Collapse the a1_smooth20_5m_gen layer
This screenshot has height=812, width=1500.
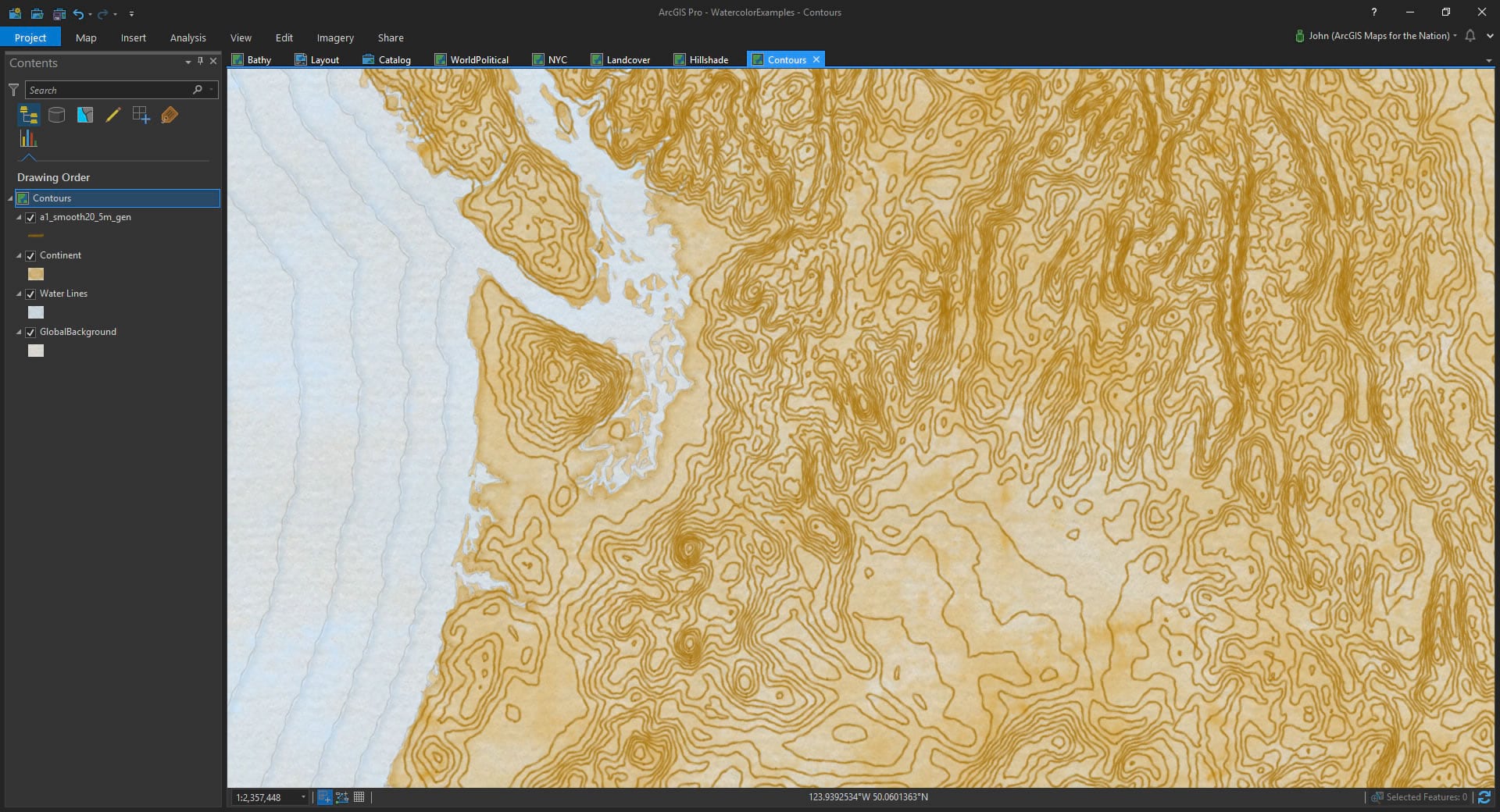point(19,217)
